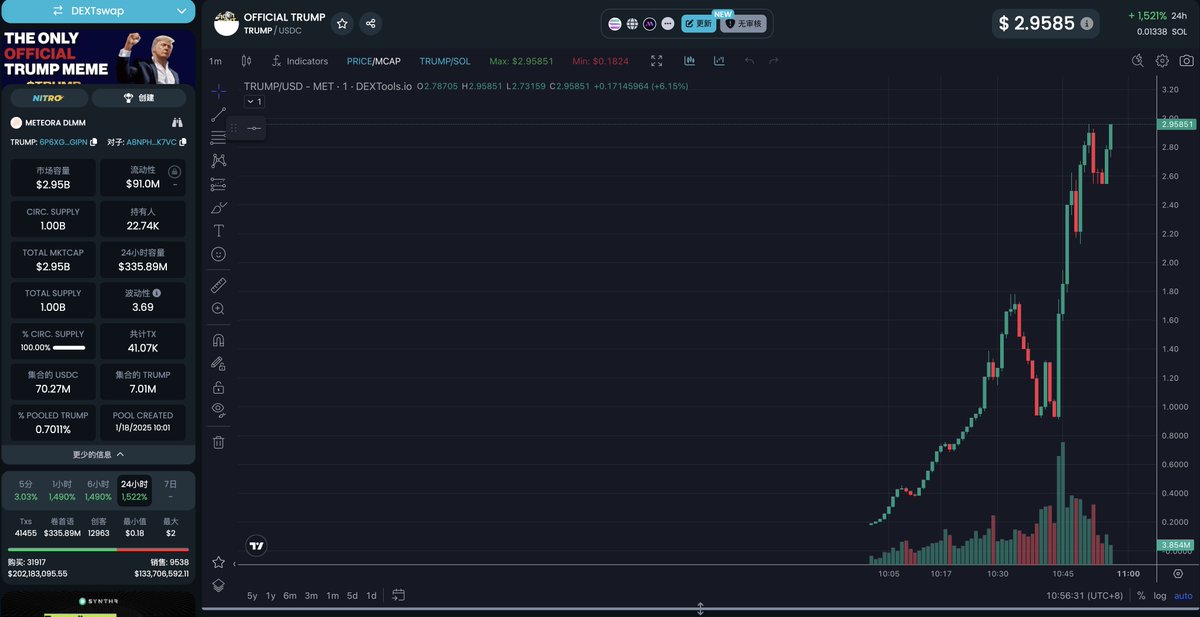The height and width of the screenshot is (617, 1200).
Task: Collapse the indicator legend chevron
Action: pyautogui.click(x=254, y=102)
